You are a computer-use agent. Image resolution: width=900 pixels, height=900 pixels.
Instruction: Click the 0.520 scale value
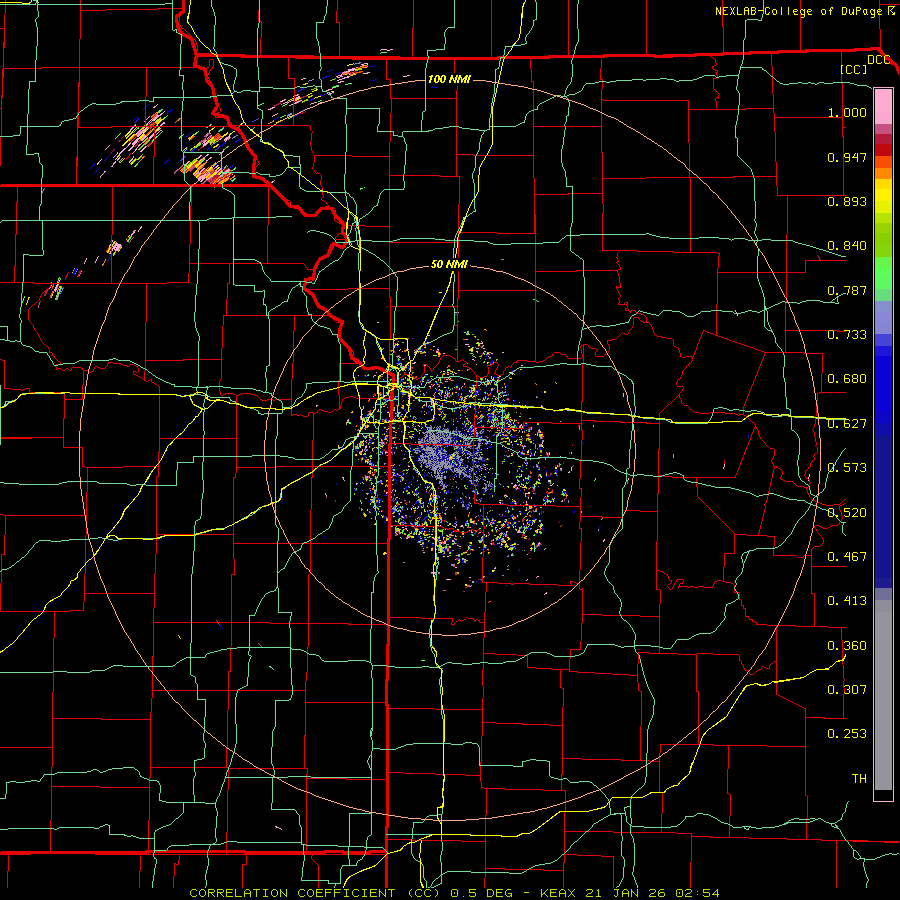click(x=847, y=513)
